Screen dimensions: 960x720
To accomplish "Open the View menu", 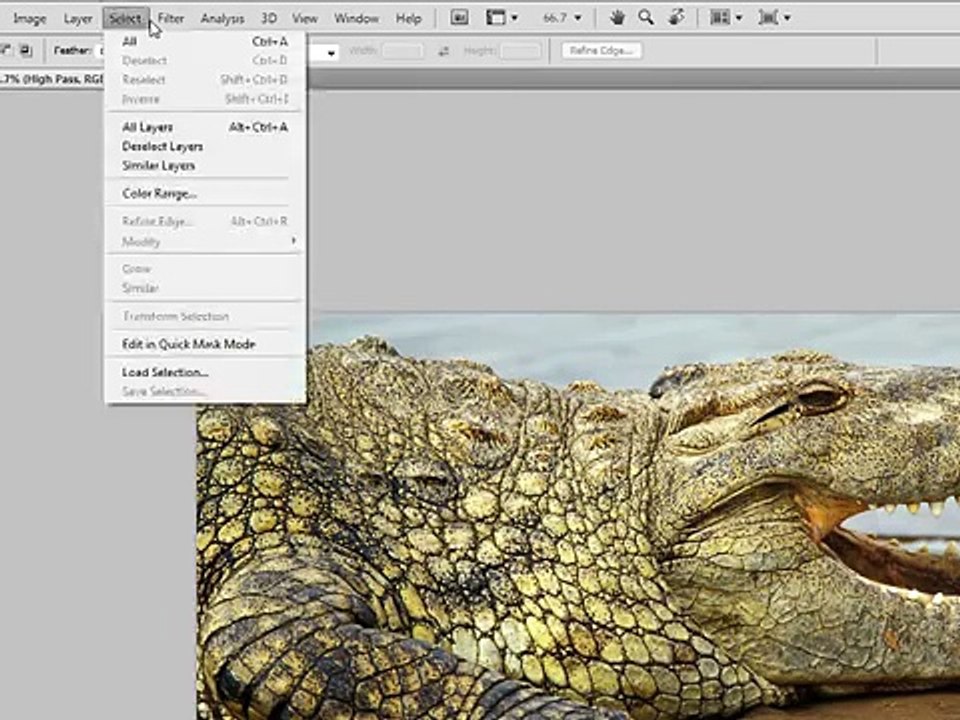I will coord(304,19).
